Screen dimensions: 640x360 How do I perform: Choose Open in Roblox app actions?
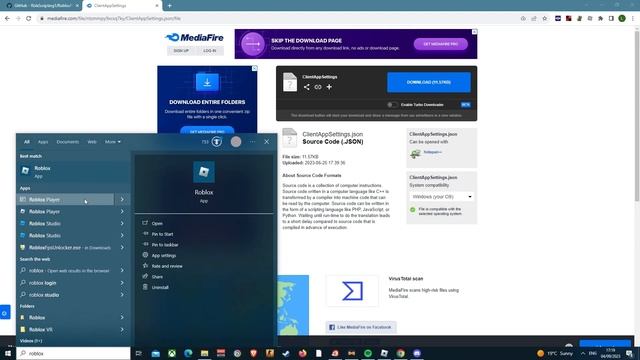pos(157,223)
